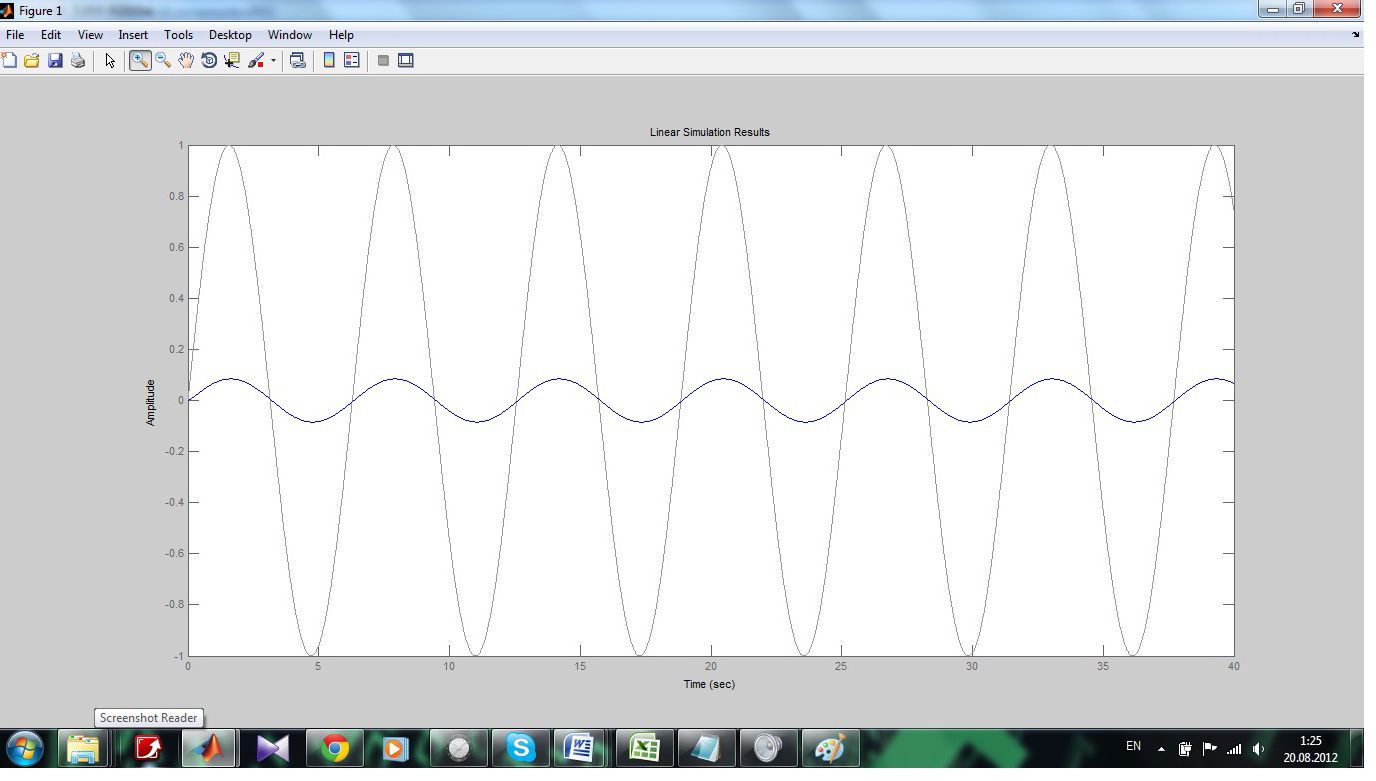Click the speaker device taskbar icon
1376x781 pixels.
[768, 748]
